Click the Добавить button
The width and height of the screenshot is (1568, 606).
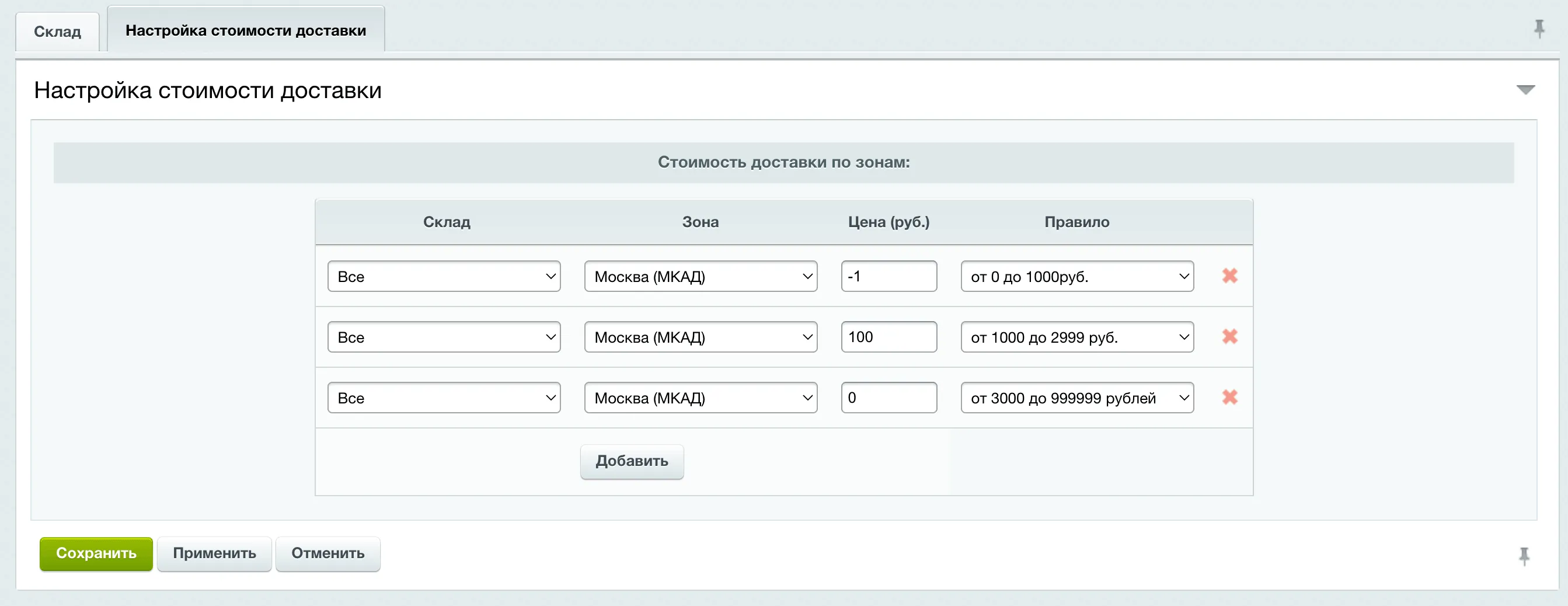pyautogui.click(x=632, y=462)
